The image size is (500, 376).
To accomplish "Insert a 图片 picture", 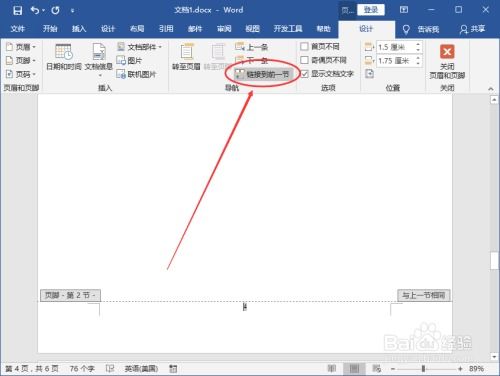I will (129, 61).
